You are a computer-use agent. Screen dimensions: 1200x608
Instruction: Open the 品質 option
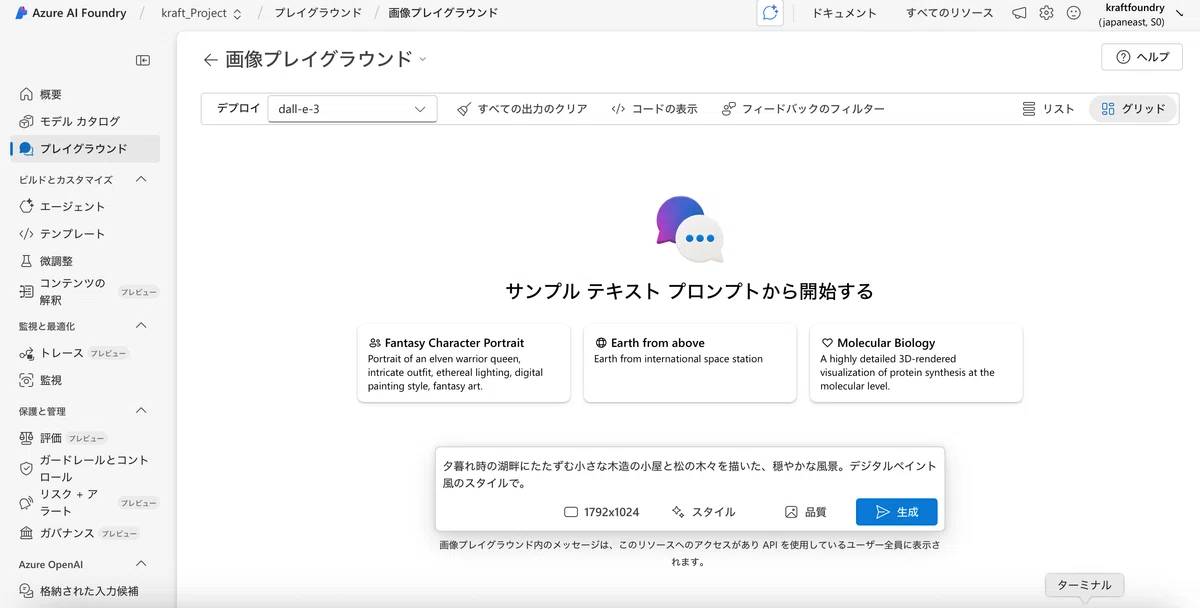pos(805,512)
